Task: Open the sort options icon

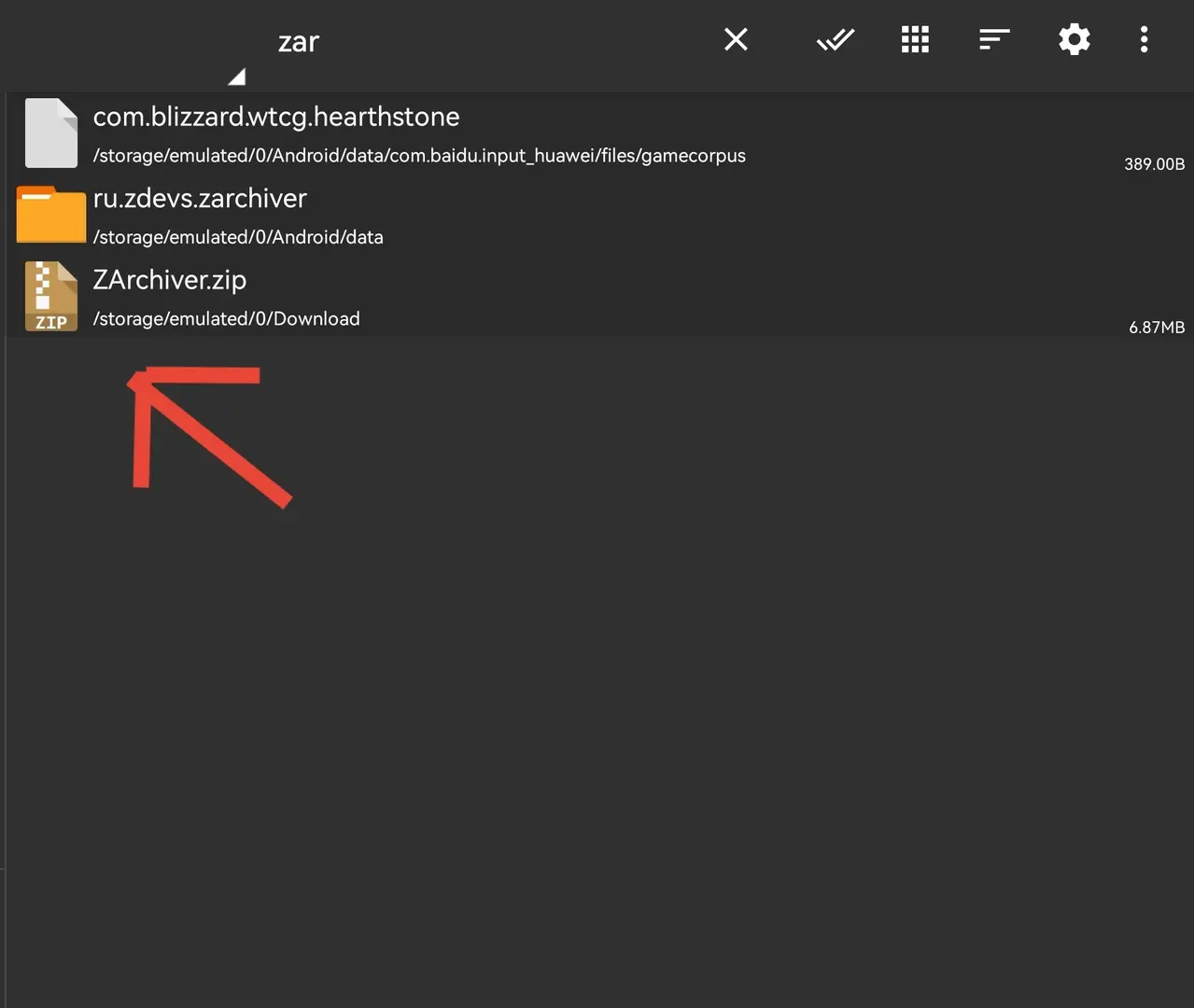Action: pos(994,39)
